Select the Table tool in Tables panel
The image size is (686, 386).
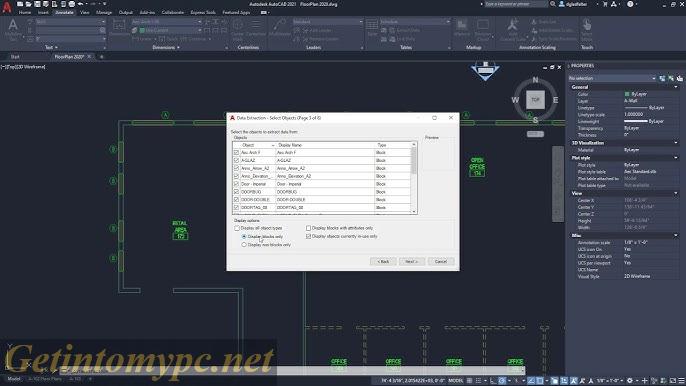click(372, 28)
